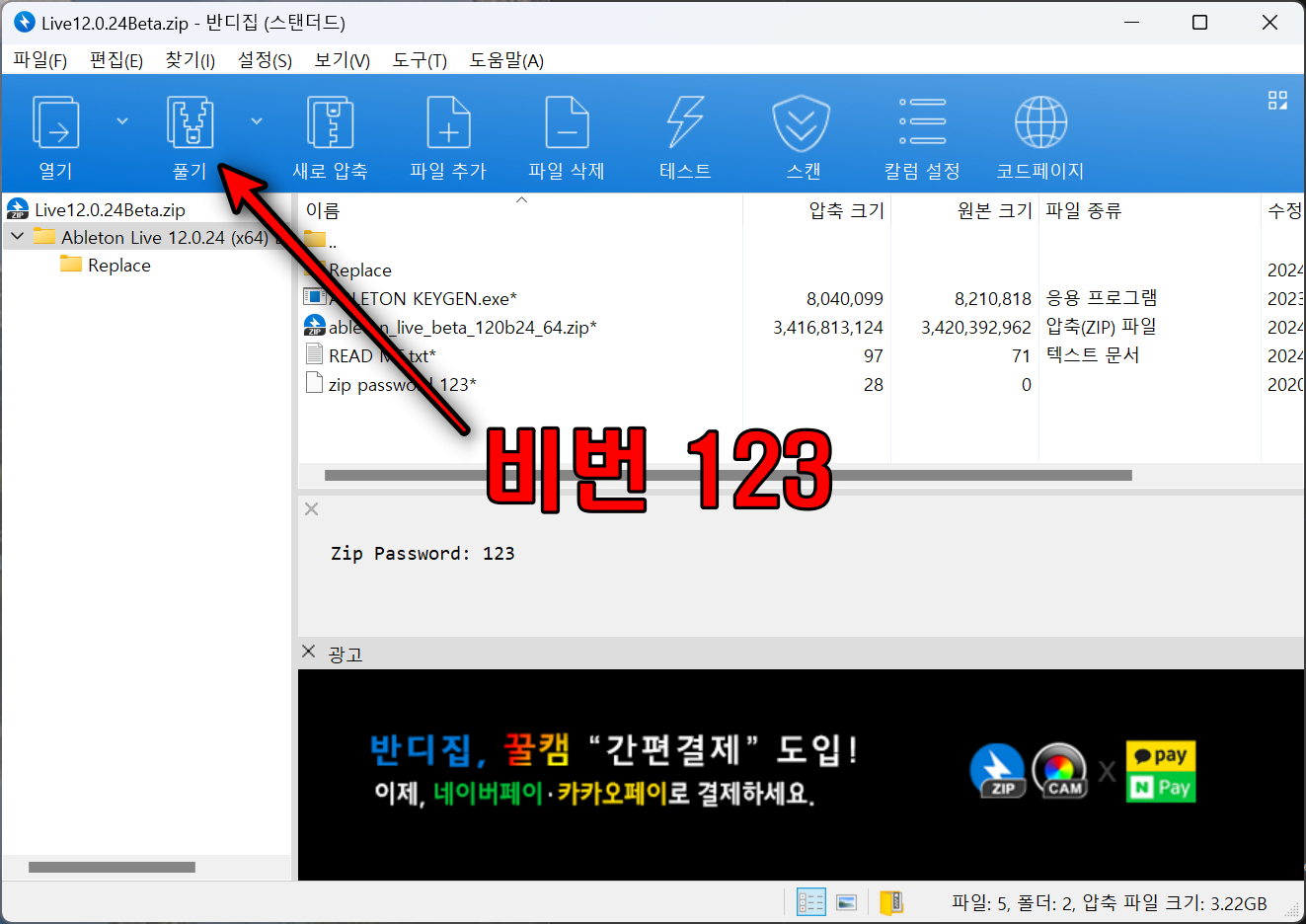1306x924 pixels.
Task: Click the Bandizip title bar app icon
Action: pos(24,22)
